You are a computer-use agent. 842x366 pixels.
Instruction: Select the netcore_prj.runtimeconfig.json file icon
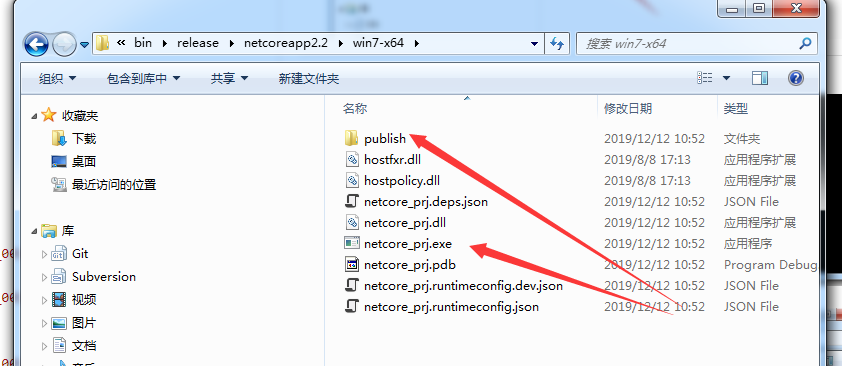pos(351,306)
